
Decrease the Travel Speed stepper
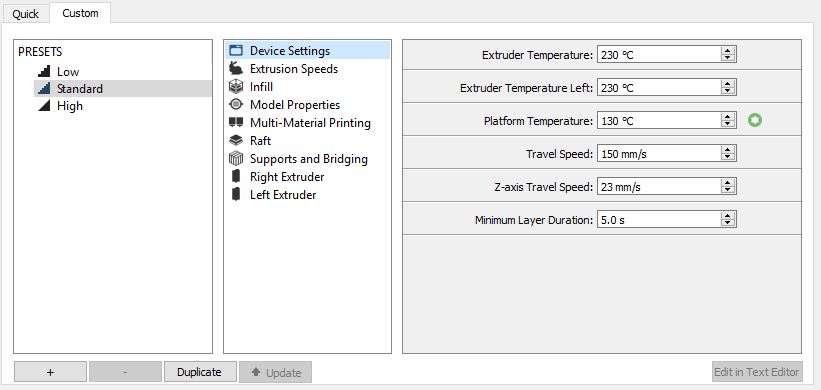click(x=728, y=157)
